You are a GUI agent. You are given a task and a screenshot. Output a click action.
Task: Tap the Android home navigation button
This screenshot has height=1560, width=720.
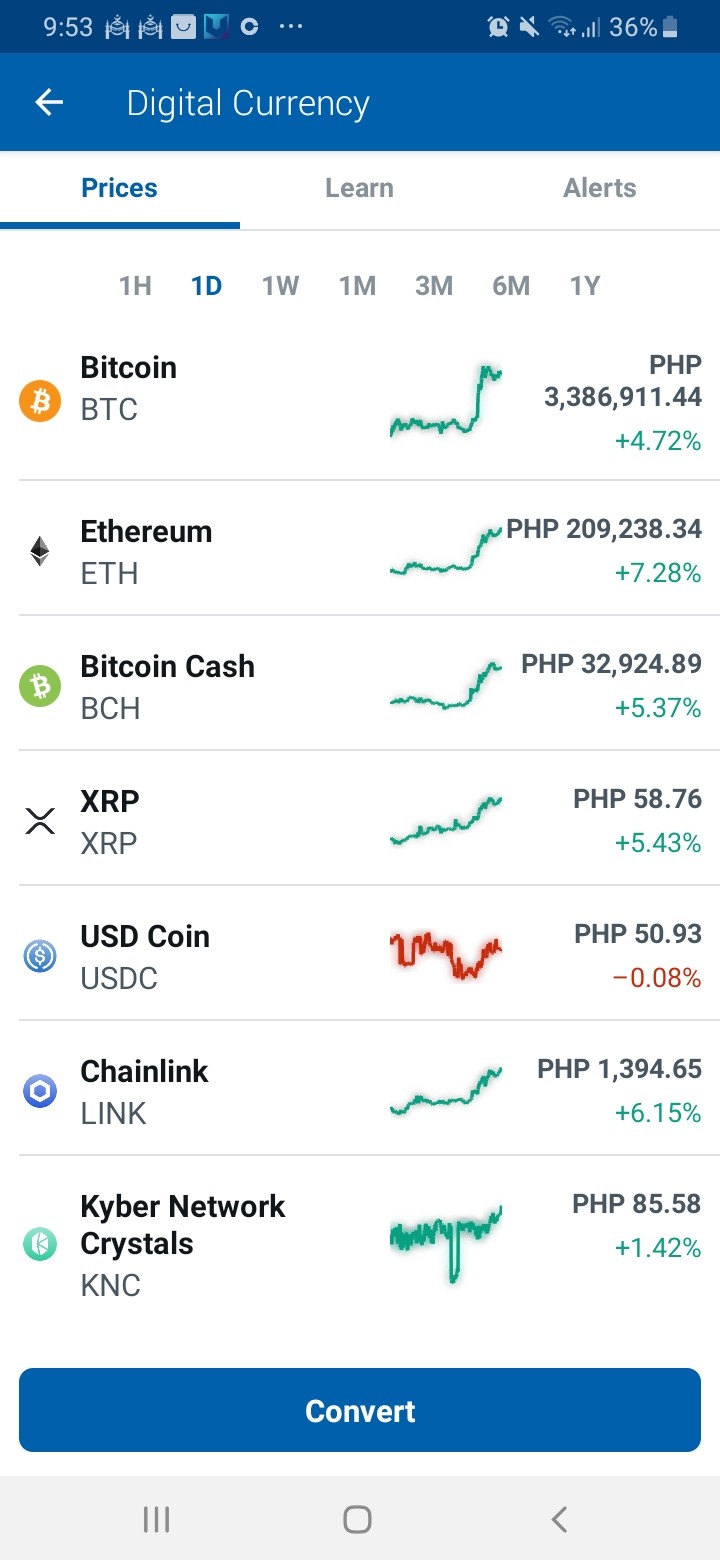tap(358, 1519)
